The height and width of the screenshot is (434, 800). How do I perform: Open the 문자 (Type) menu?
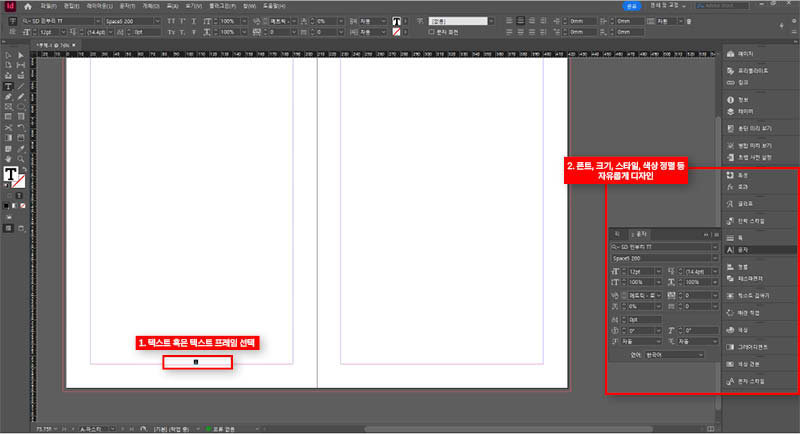(127, 6)
